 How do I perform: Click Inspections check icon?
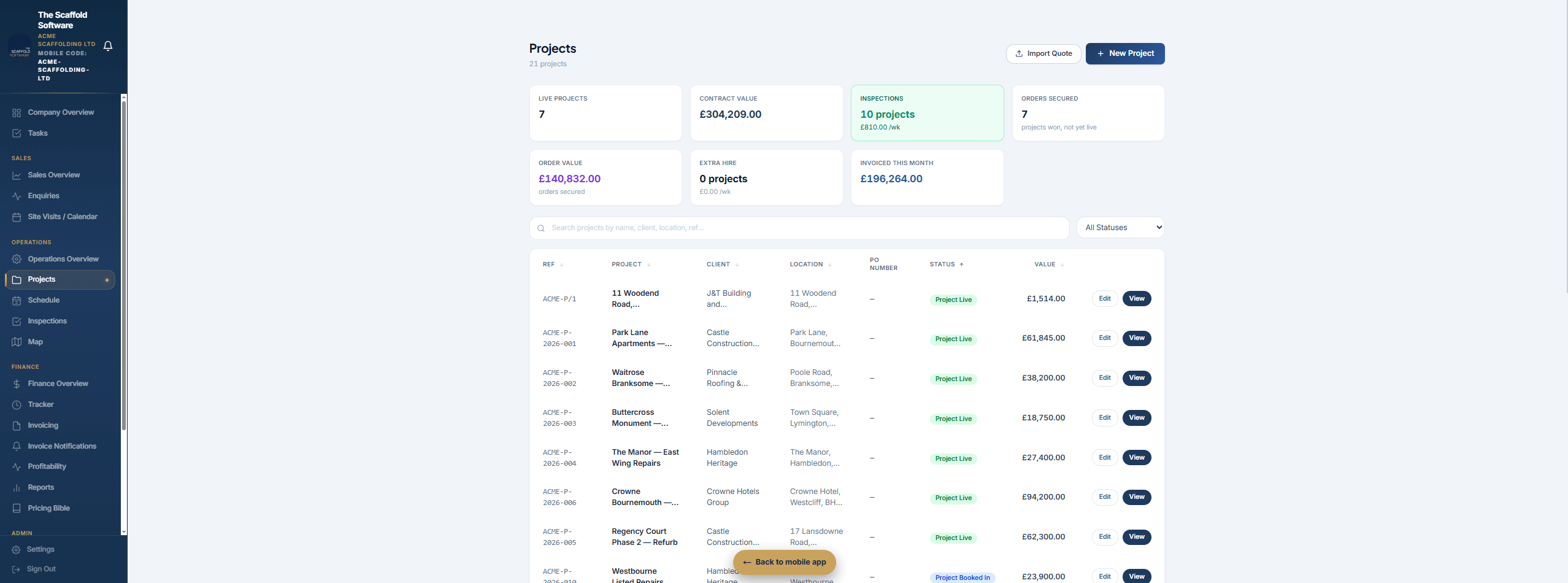click(17, 322)
